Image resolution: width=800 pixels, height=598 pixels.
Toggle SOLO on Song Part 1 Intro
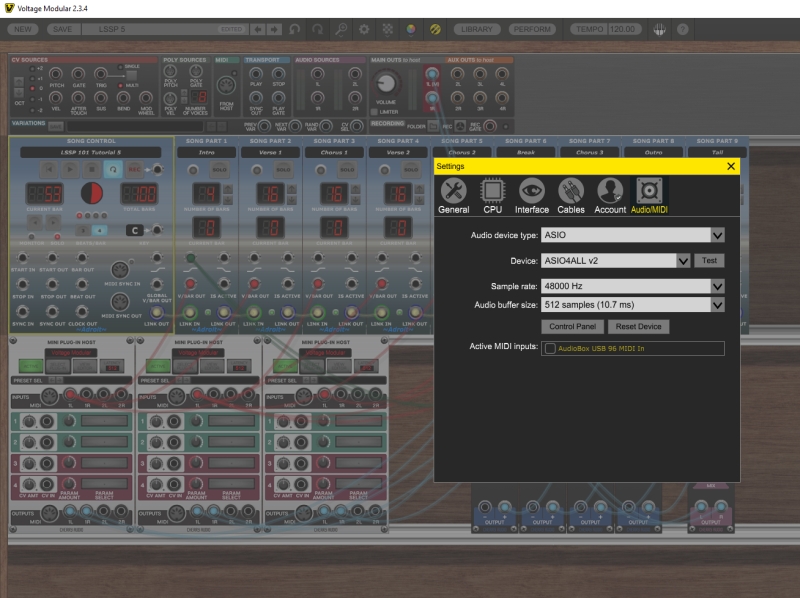[219, 169]
